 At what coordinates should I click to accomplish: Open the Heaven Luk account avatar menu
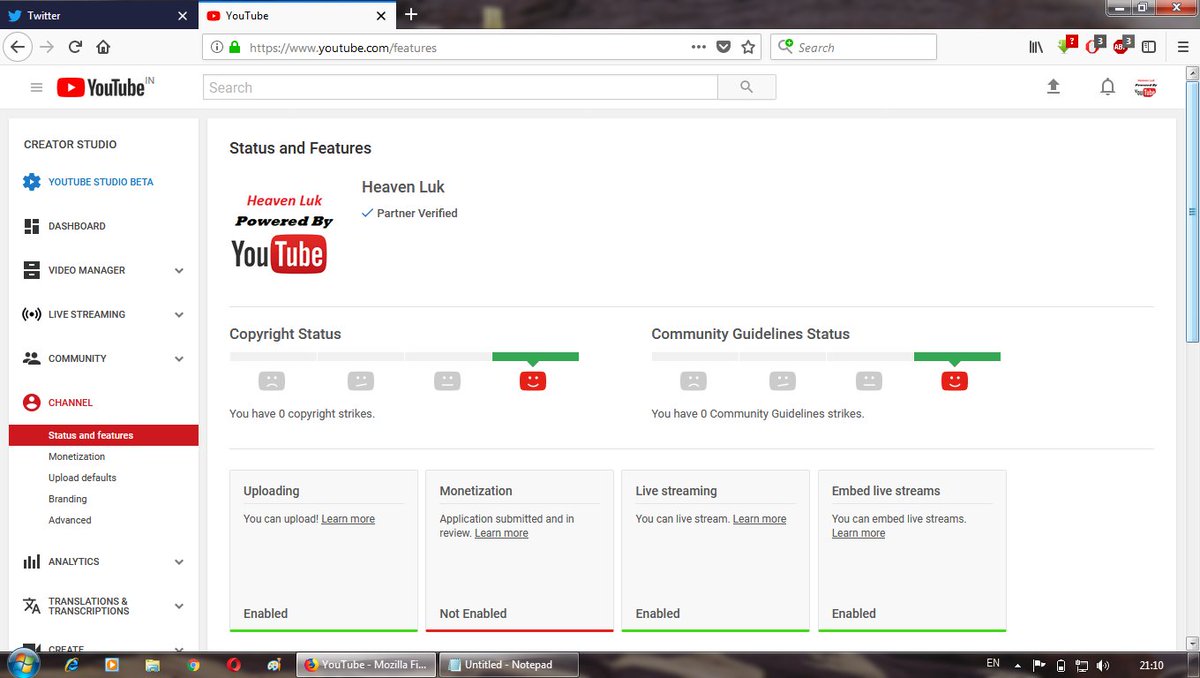1146,88
